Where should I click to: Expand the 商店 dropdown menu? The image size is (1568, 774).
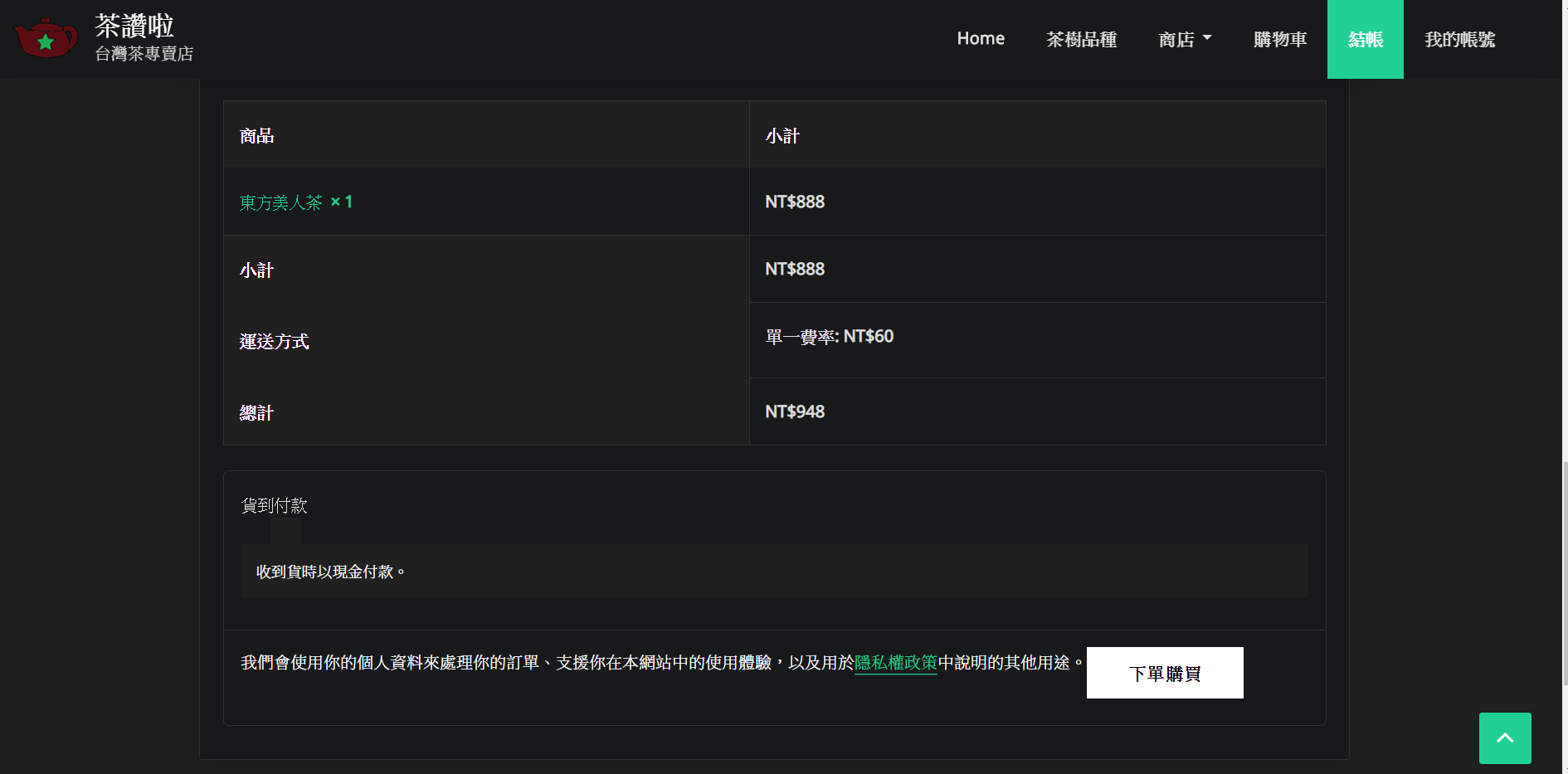(1185, 39)
